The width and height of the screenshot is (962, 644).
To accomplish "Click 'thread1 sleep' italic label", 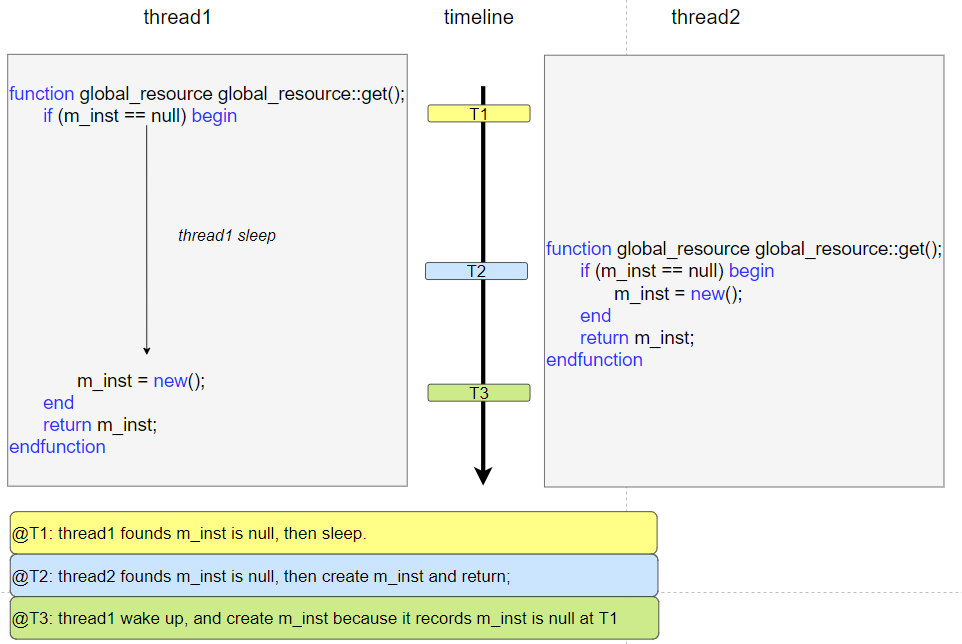I will 227,236.
